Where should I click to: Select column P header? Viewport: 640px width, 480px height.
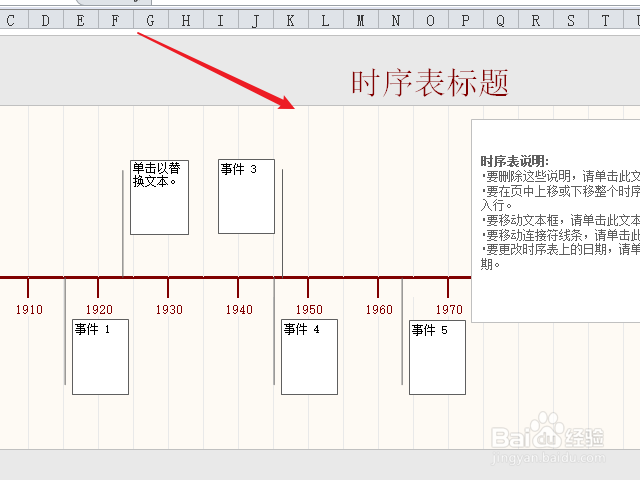466,20
